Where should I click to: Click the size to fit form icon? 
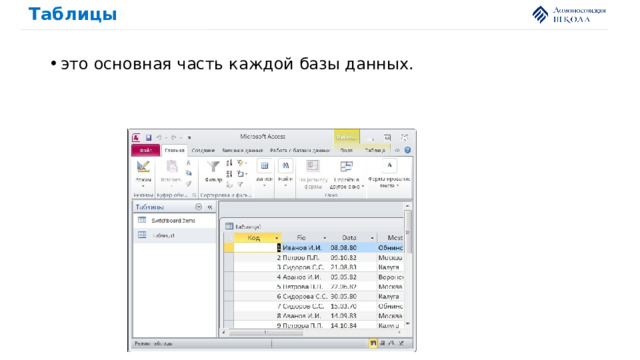[313, 166]
